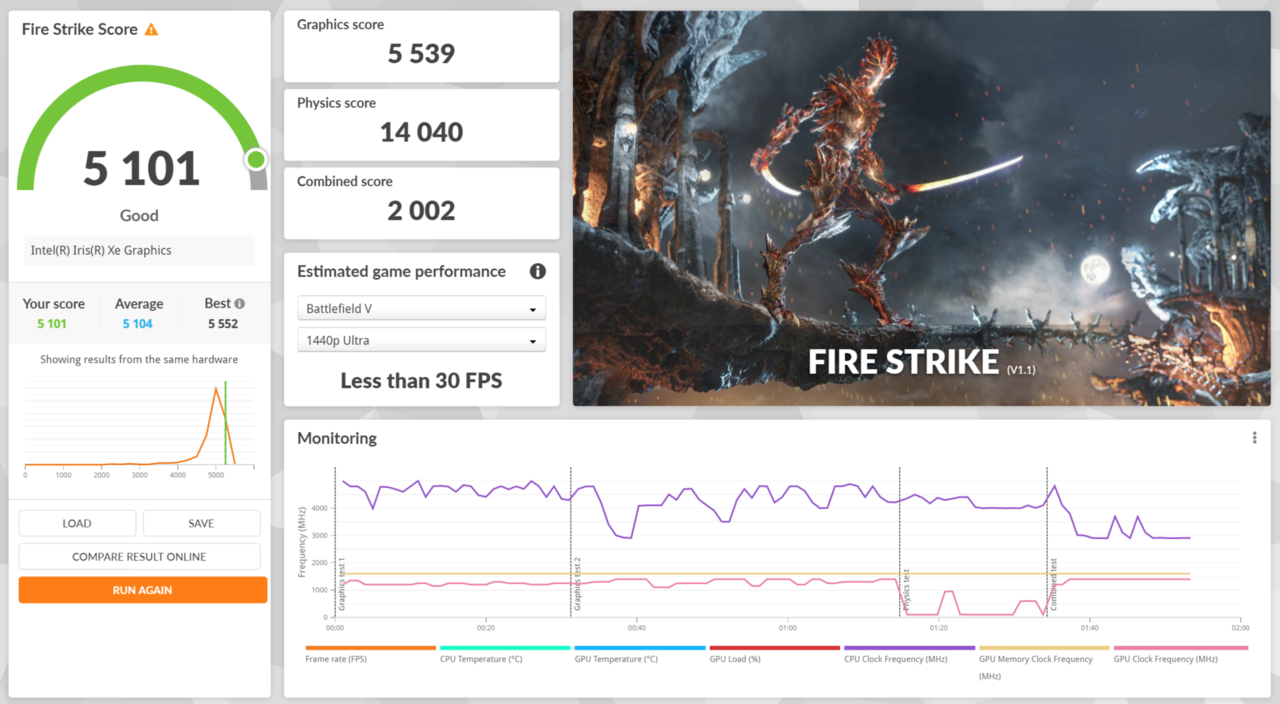The image size is (1280, 704).
Task: Click the warning triangle beside Fire Strike Score
Action: [x=152, y=29]
